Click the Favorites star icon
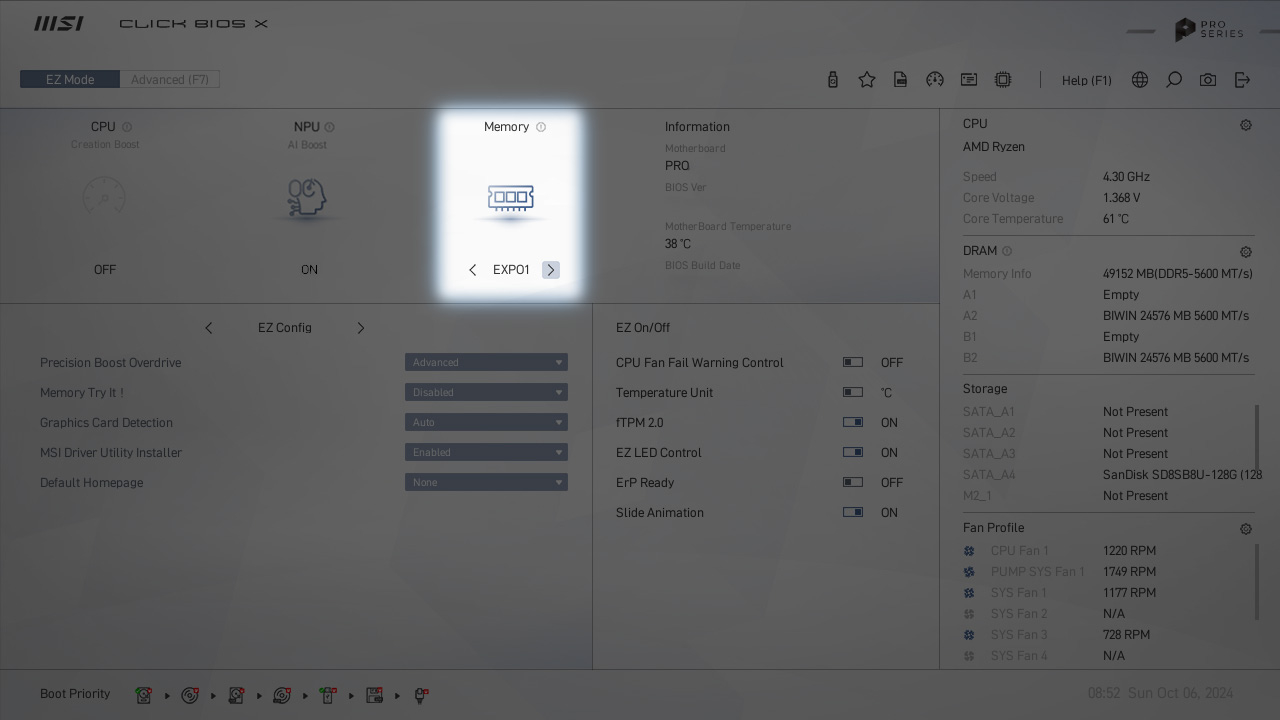 [867, 80]
